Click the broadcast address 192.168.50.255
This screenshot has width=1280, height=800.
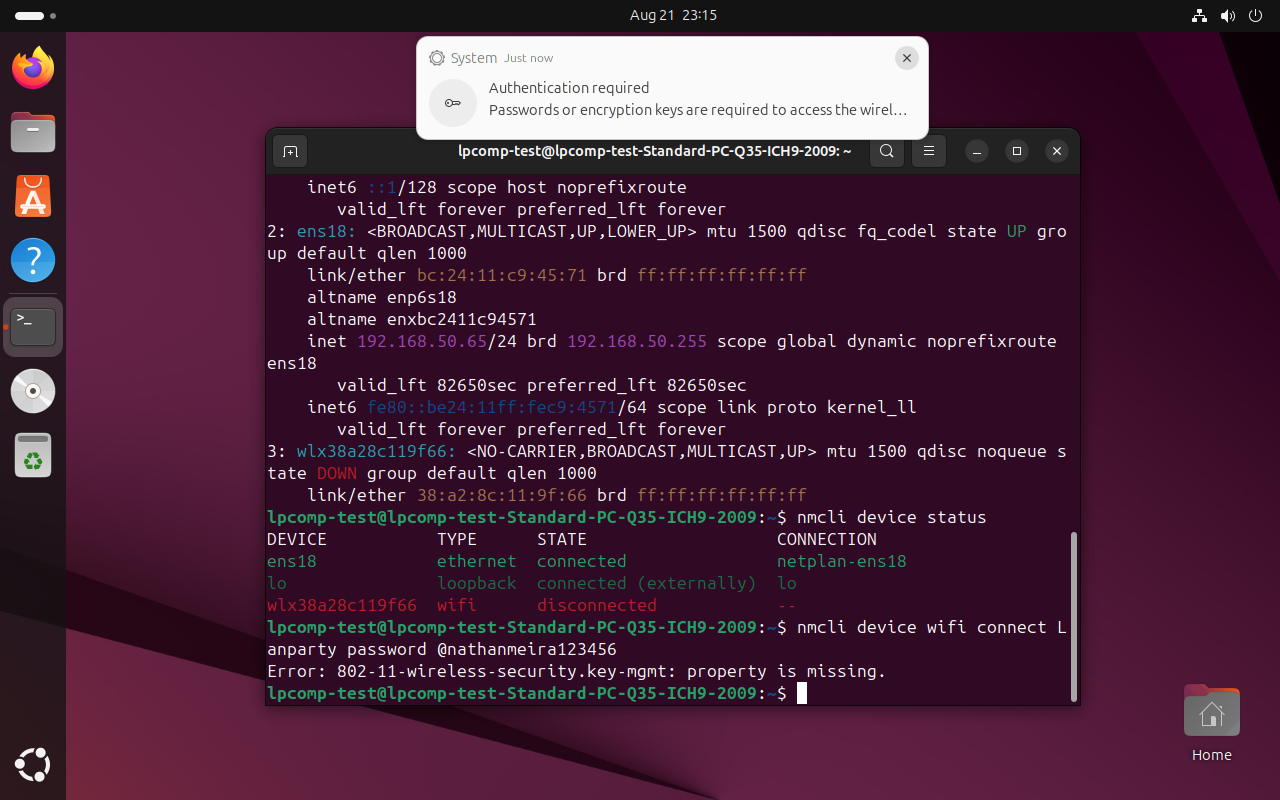pyautogui.click(x=636, y=341)
